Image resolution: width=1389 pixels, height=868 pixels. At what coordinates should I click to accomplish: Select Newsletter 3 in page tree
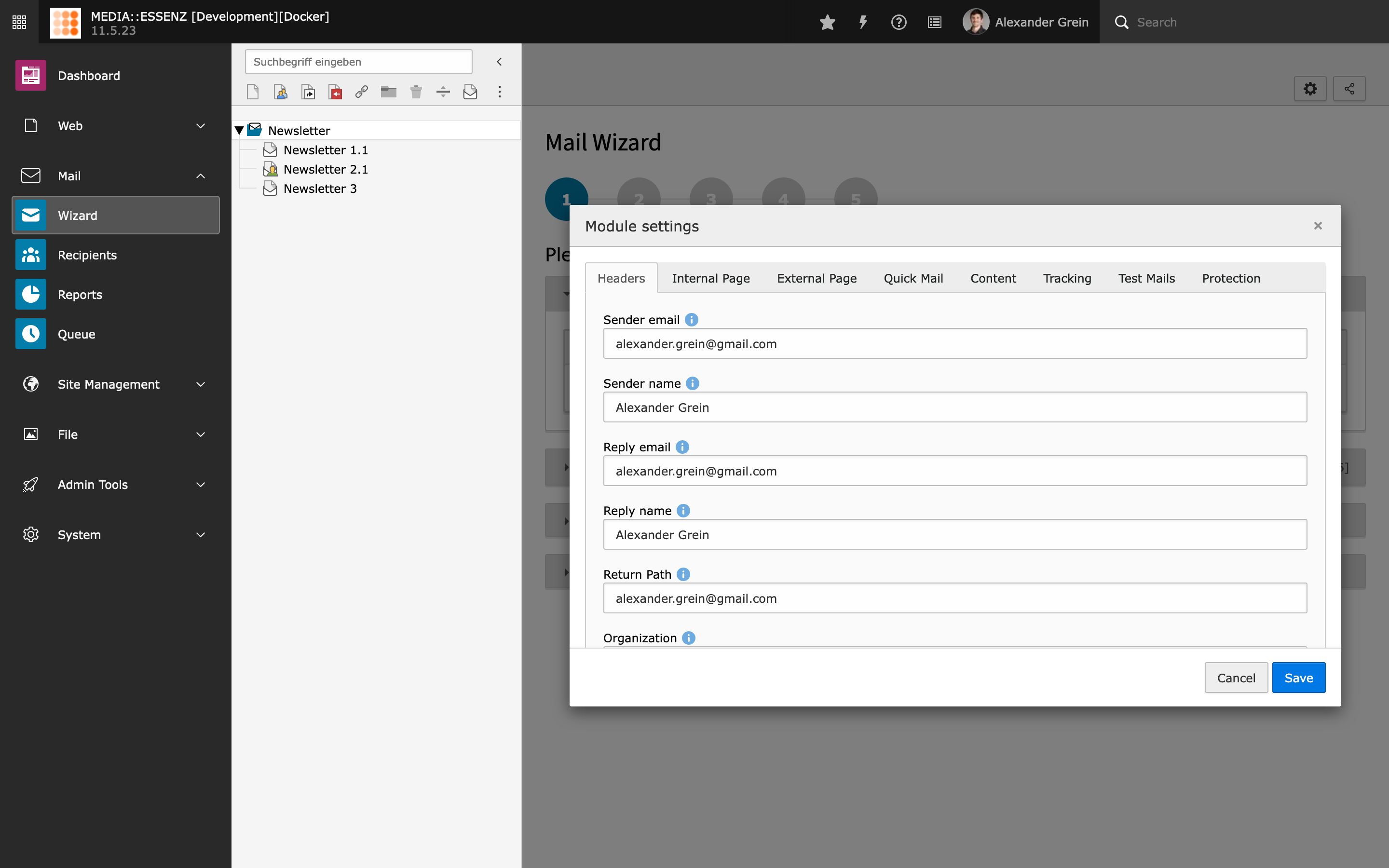pyautogui.click(x=320, y=188)
